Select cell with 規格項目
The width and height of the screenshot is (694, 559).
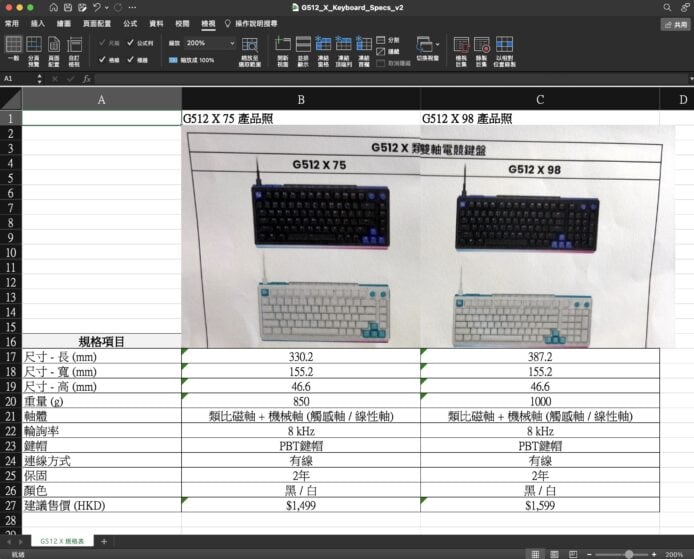tap(102, 341)
